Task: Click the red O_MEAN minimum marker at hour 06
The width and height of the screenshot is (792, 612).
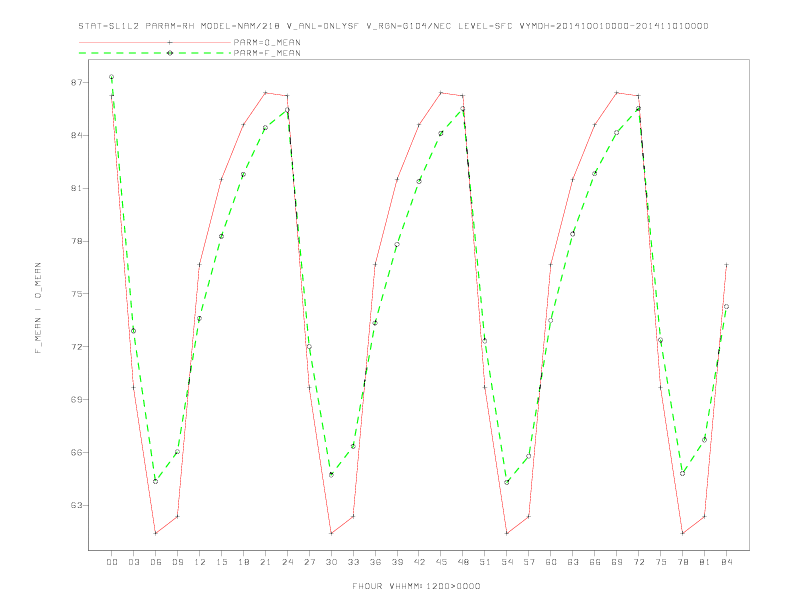Action: click(x=156, y=533)
